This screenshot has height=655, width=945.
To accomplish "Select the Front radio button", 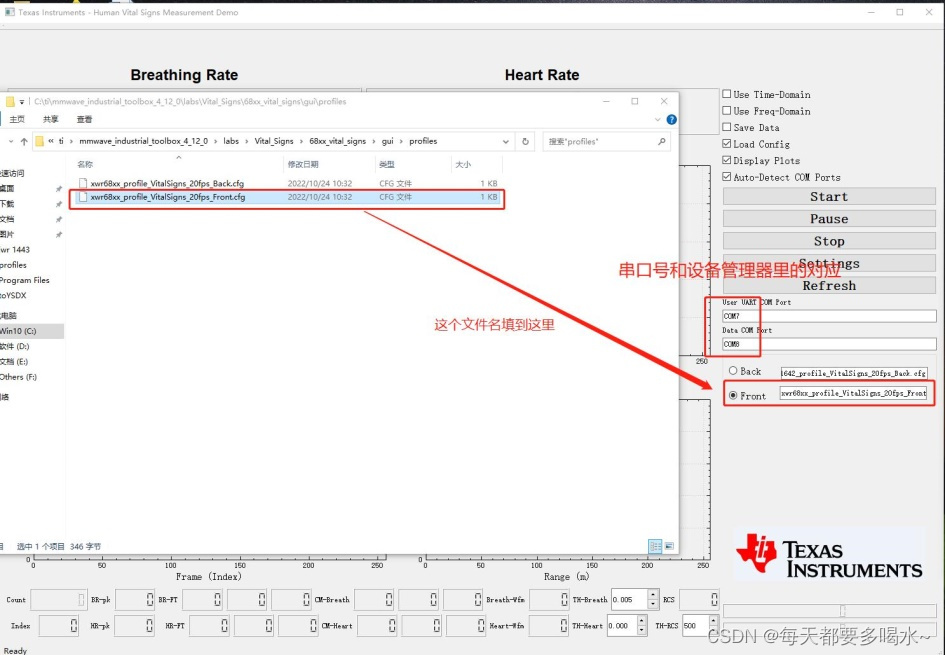I will click(x=733, y=395).
